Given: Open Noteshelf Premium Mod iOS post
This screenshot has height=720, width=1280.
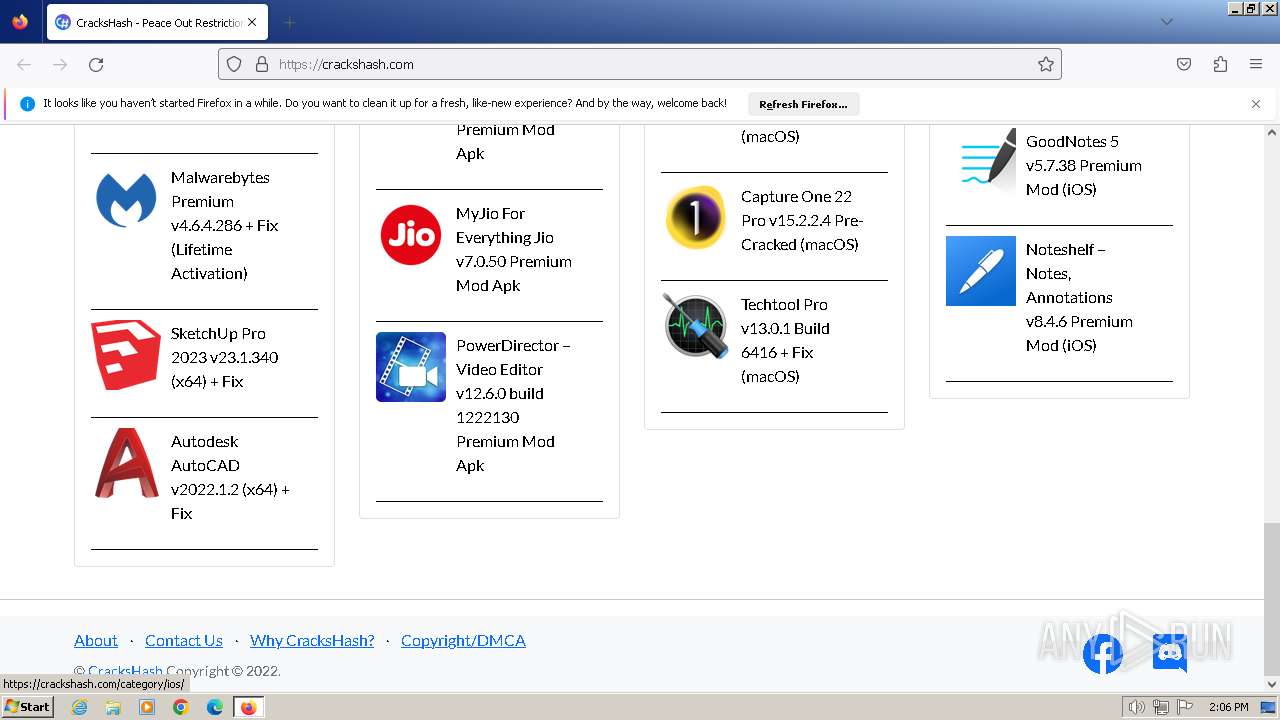Looking at the screenshot, I should click(x=1079, y=297).
